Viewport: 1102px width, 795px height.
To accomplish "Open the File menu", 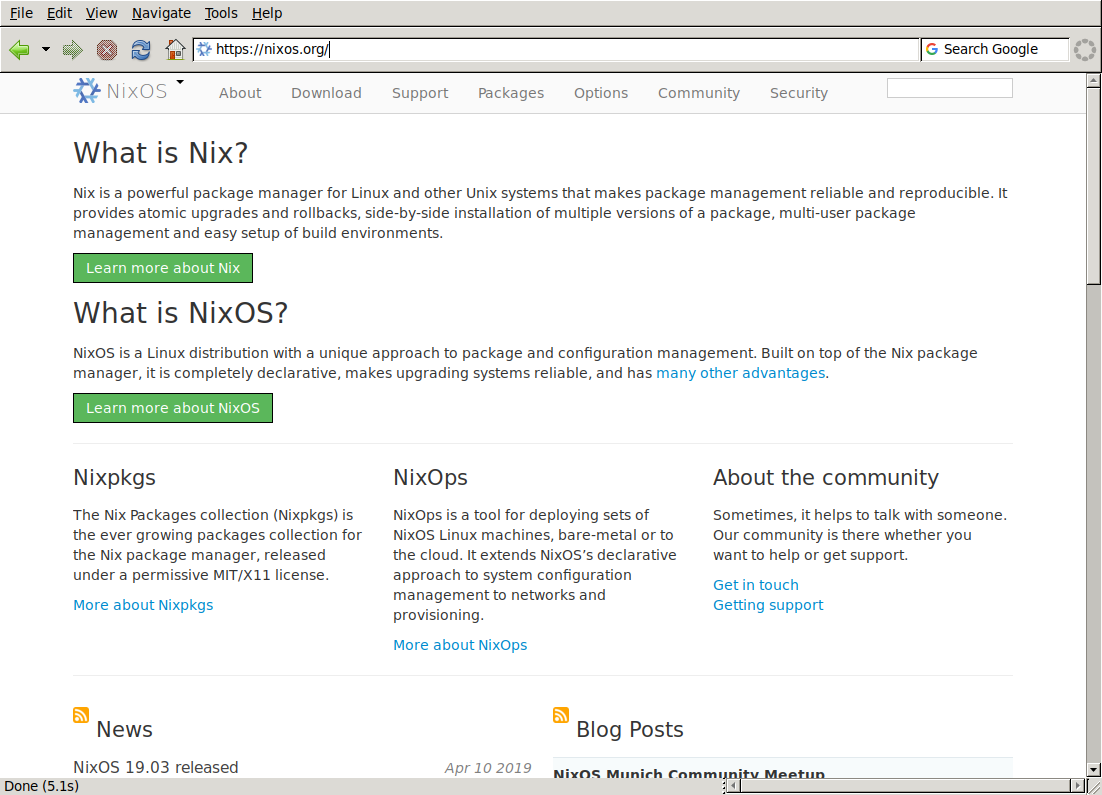I will click(21, 13).
